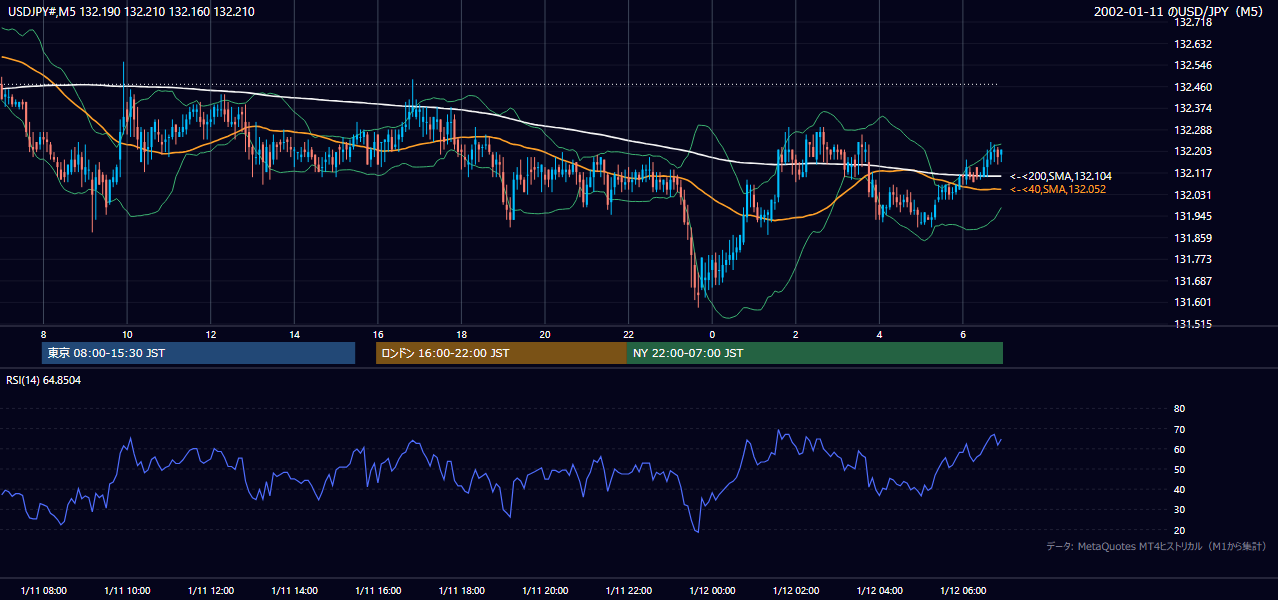Click price axis value 132.203
The height and width of the screenshot is (600, 1278).
pos(1192,151)
